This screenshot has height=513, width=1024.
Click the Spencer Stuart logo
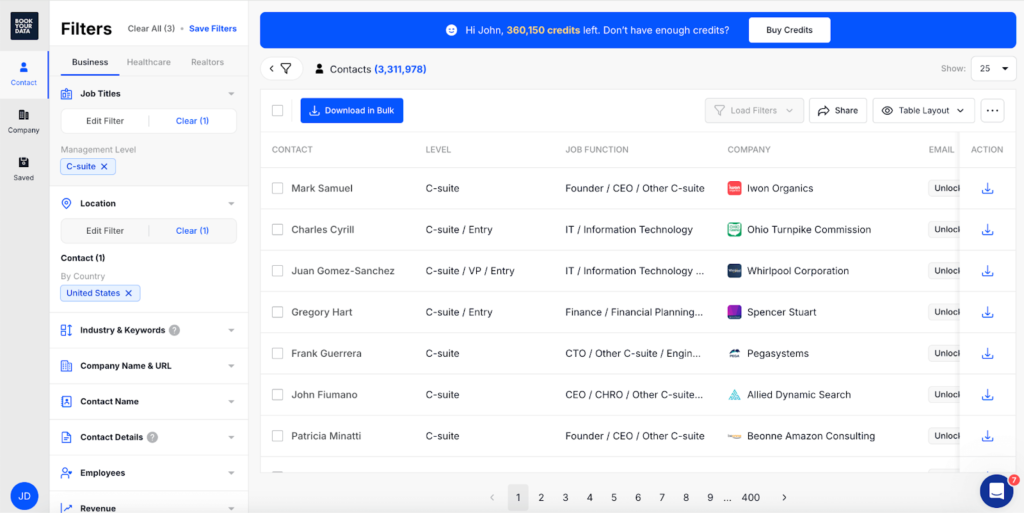734,312
